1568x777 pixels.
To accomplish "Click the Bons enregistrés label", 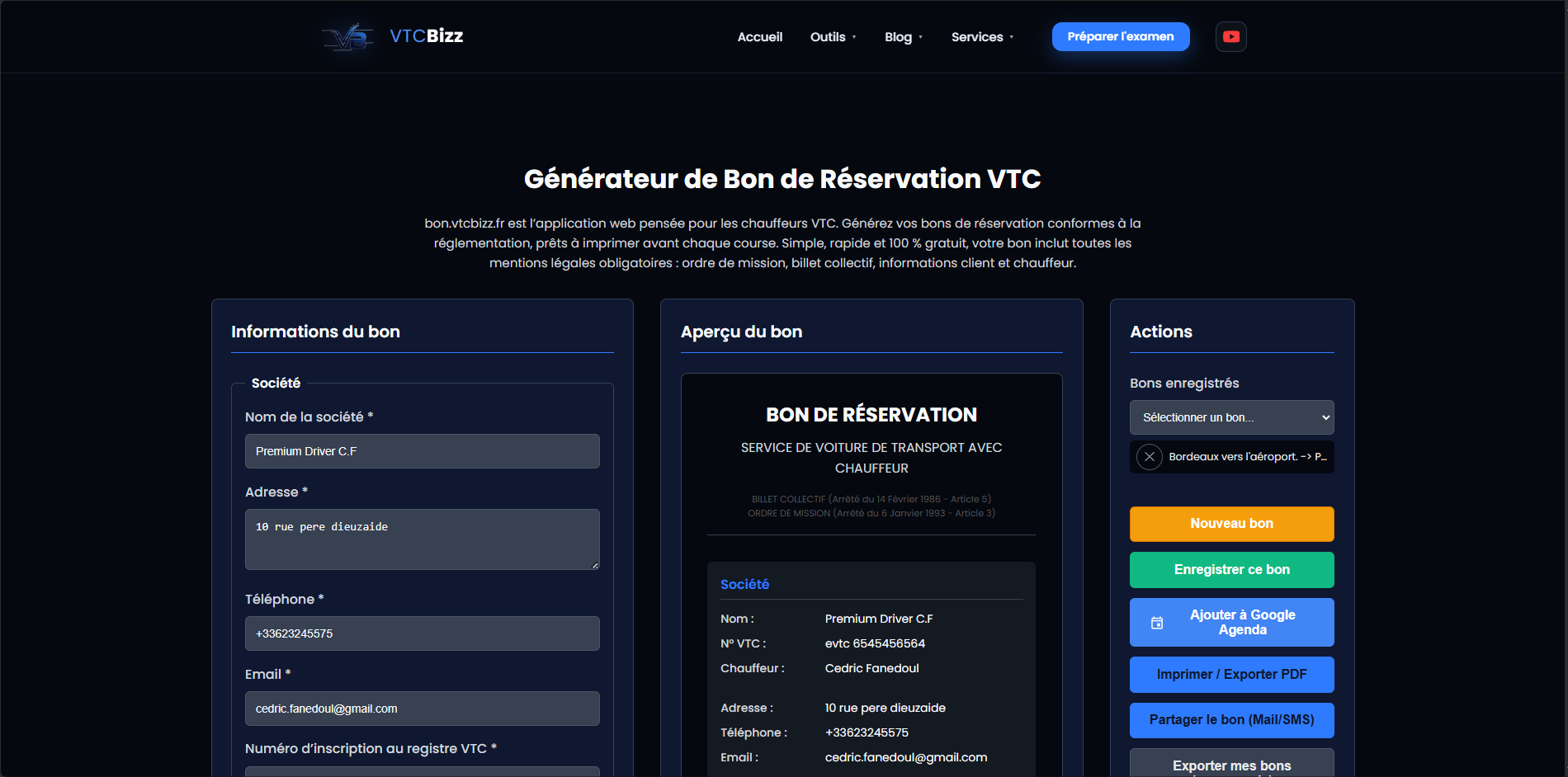I will pyautogui.click(x=1184, y=383).
